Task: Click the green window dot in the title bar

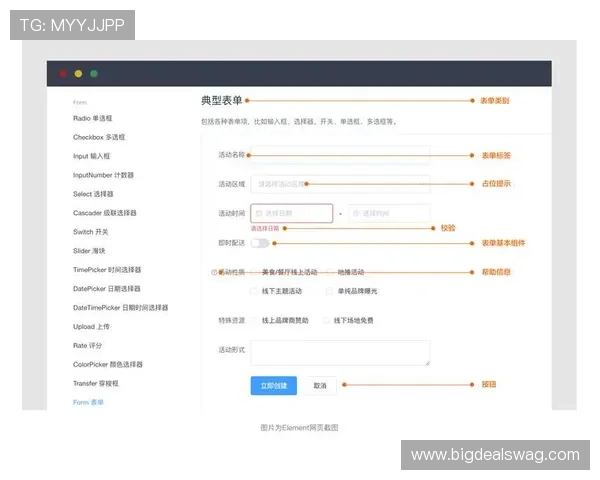Action: point(94,73)
